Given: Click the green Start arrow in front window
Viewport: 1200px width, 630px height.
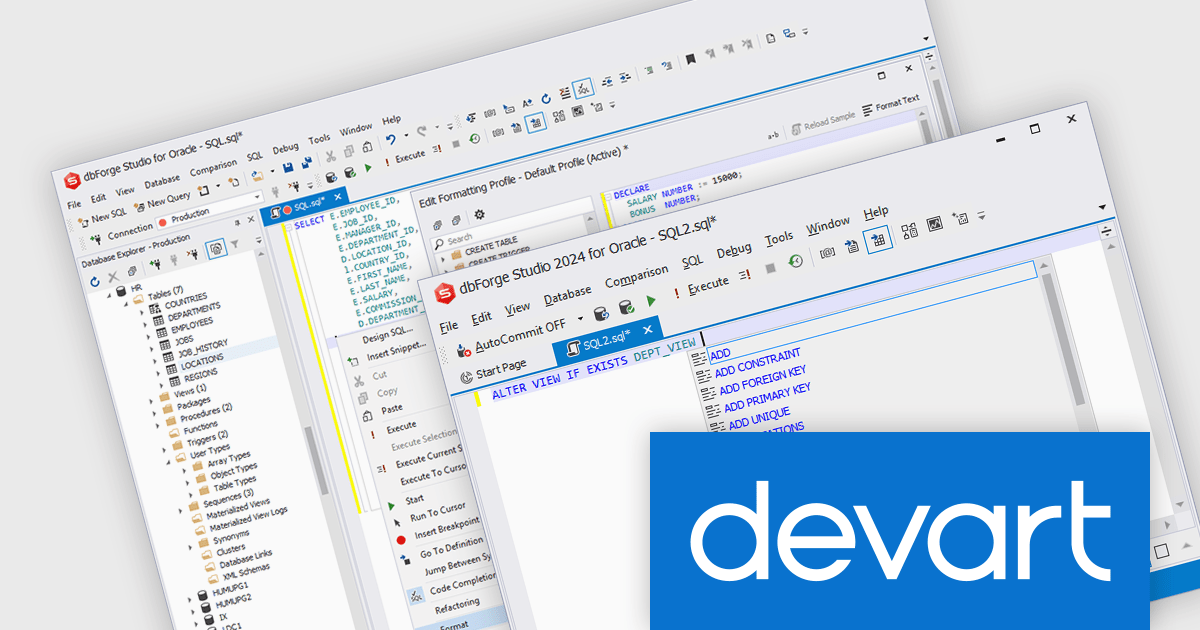Looking at the screenshot, I should [652, 299].
